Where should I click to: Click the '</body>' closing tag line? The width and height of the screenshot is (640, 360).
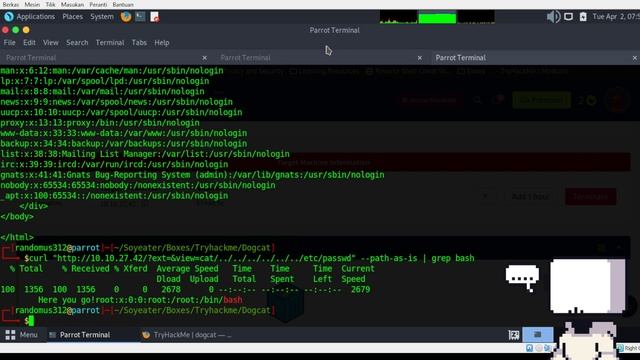[x=17, y=216]
